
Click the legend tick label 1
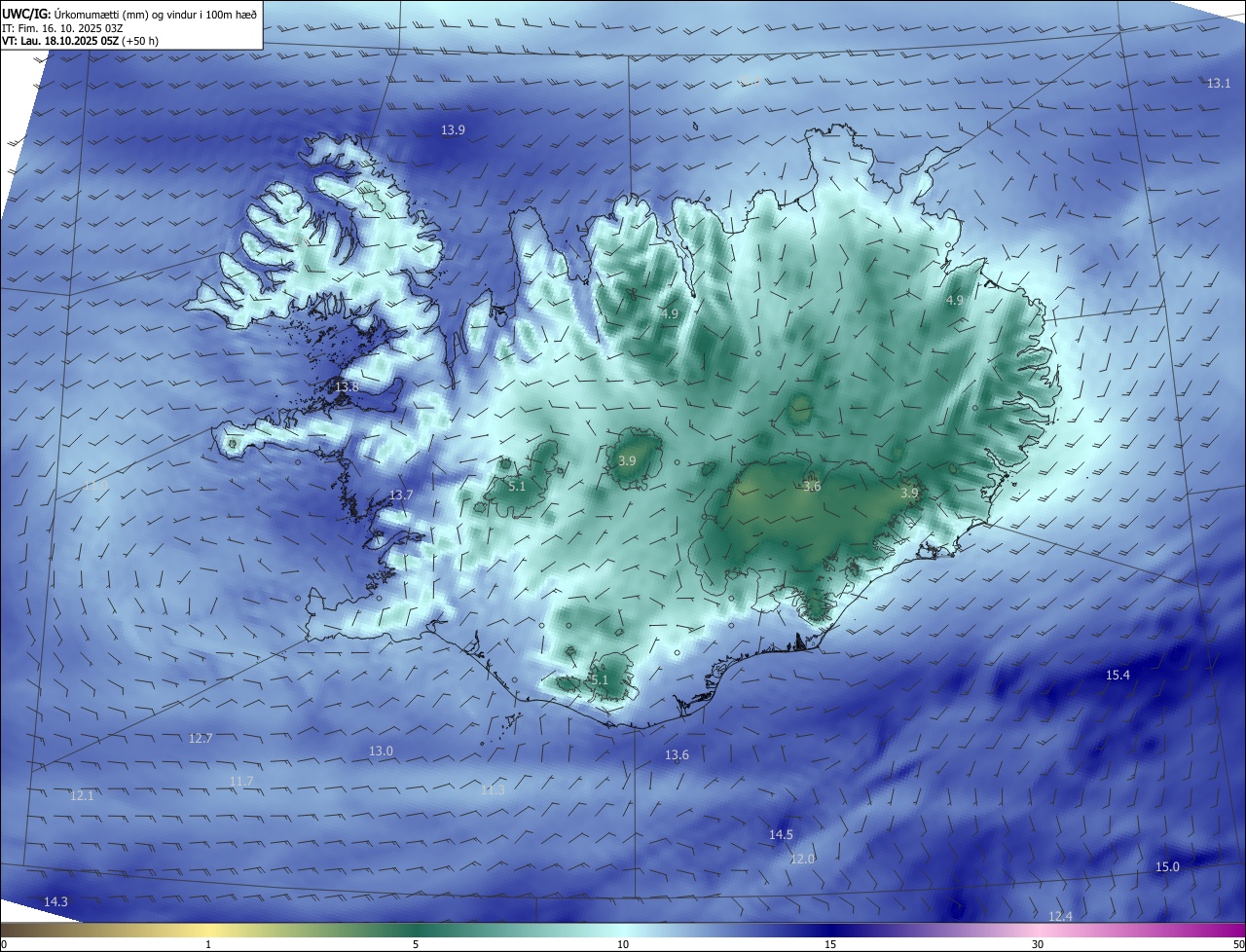208,944
